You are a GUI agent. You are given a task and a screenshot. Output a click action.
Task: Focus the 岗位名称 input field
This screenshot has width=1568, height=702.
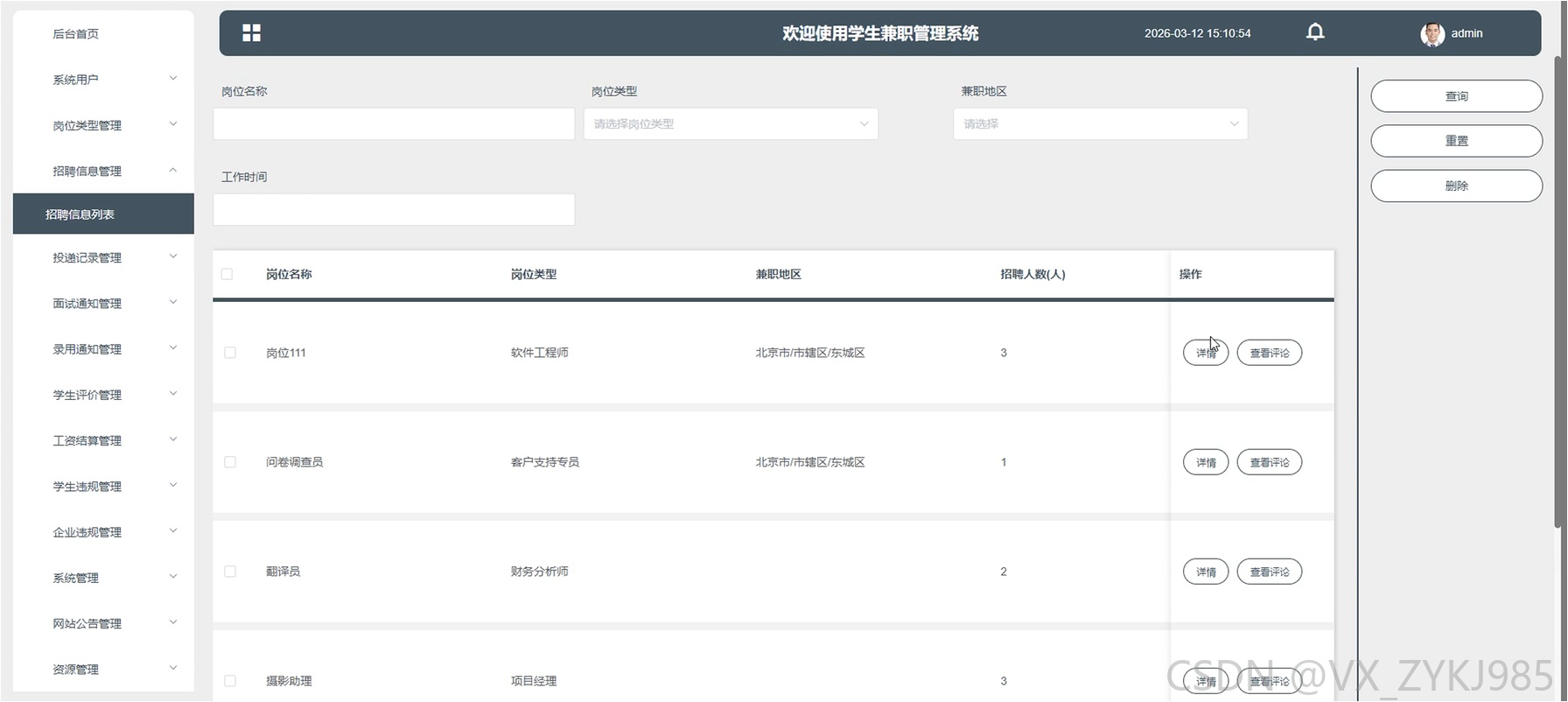[394, 123]
